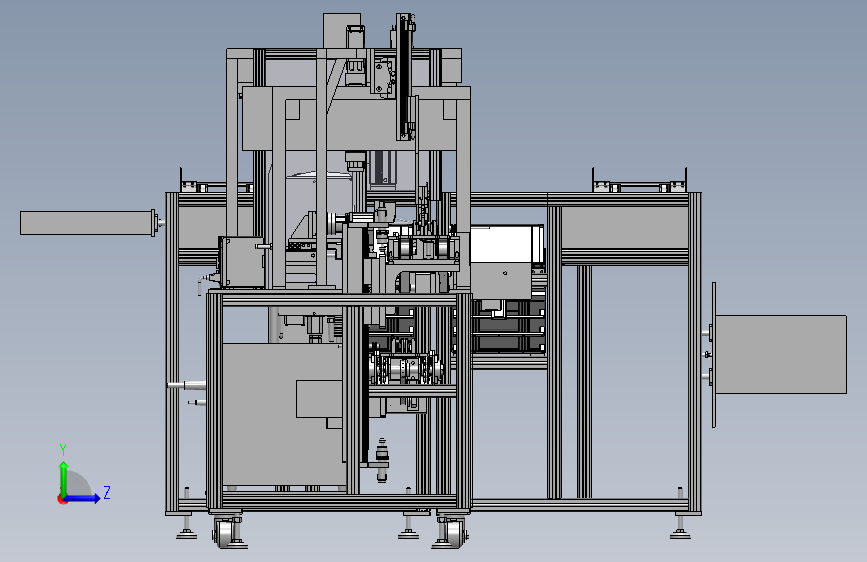867x562 pixels.
Task: Select the horizontal cylinder protruding on the left
Action: [87, 223]
